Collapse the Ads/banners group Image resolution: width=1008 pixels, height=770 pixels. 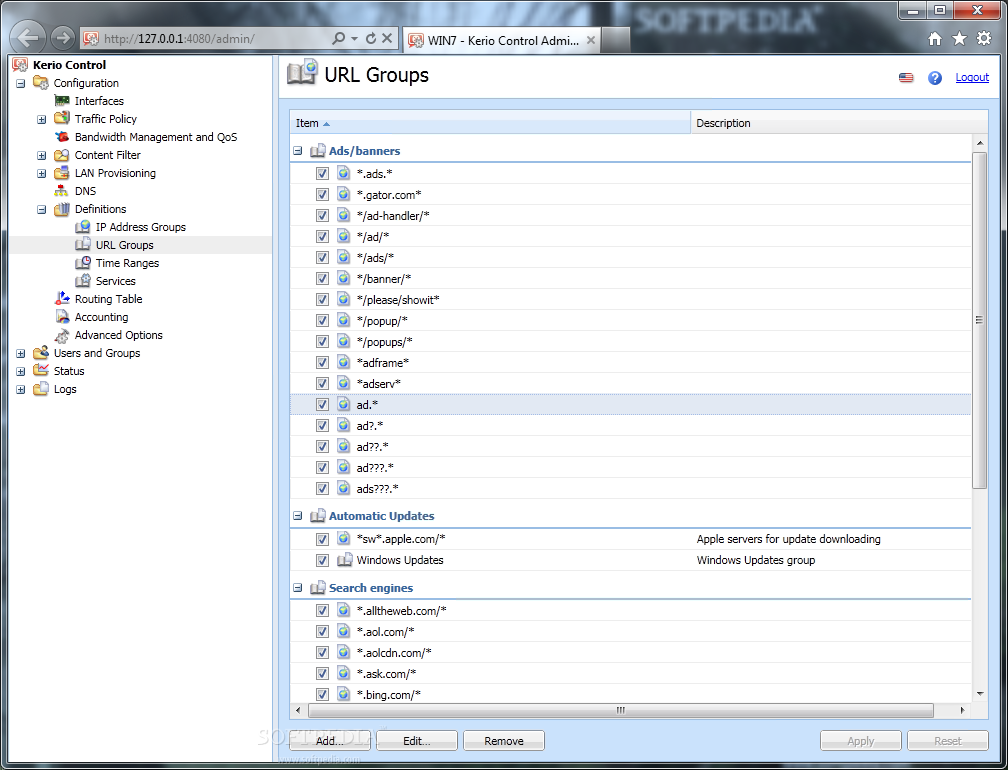(x=298, y=151)
